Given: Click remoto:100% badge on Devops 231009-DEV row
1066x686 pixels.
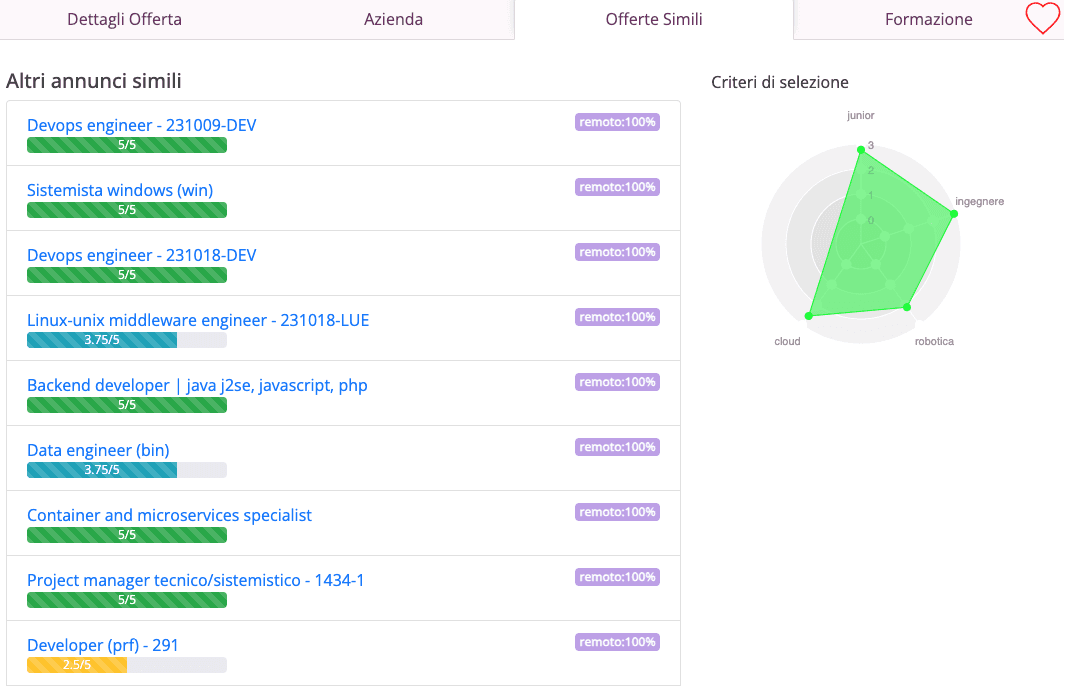Looking at the screenshot, I should (x=617, y=122).
